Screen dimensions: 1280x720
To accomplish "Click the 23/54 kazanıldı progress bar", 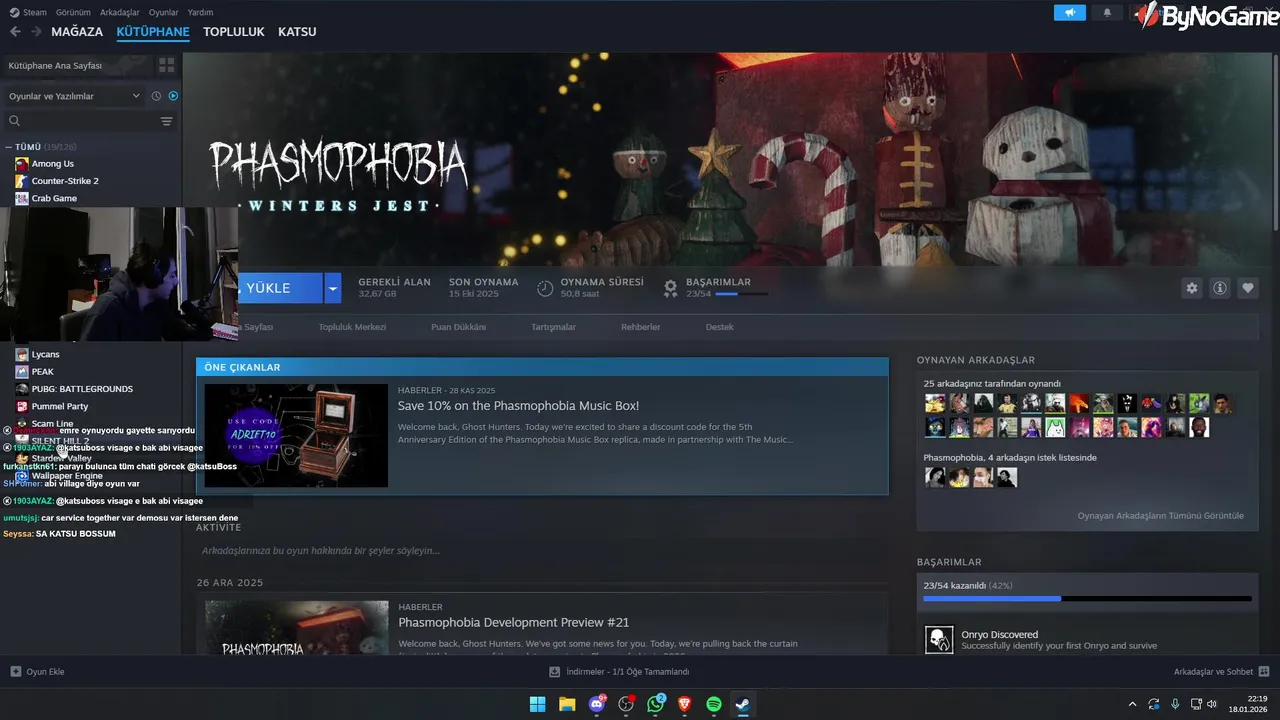I will (1087, 599).
